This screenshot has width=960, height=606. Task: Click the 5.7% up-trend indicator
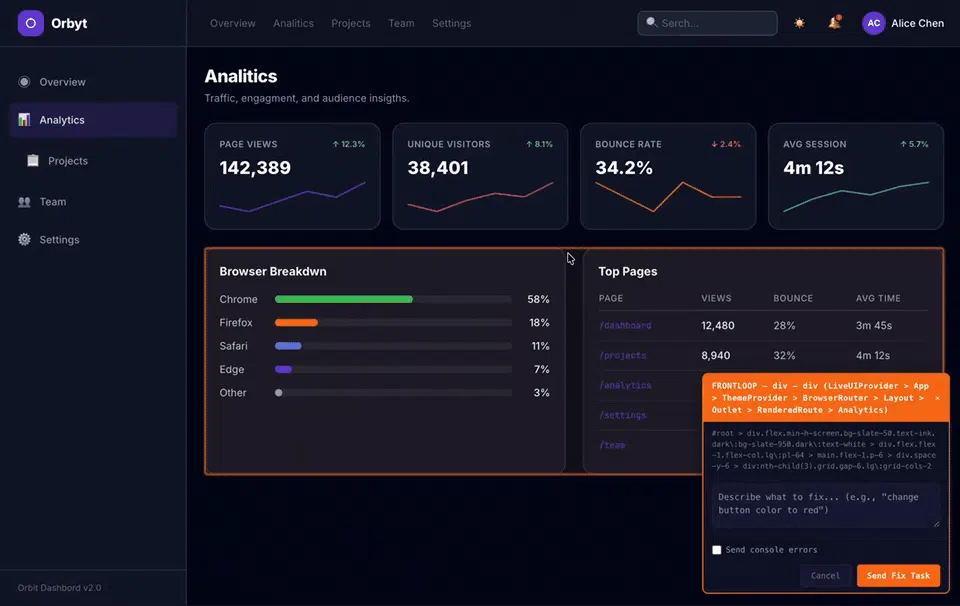coord(914,144)
